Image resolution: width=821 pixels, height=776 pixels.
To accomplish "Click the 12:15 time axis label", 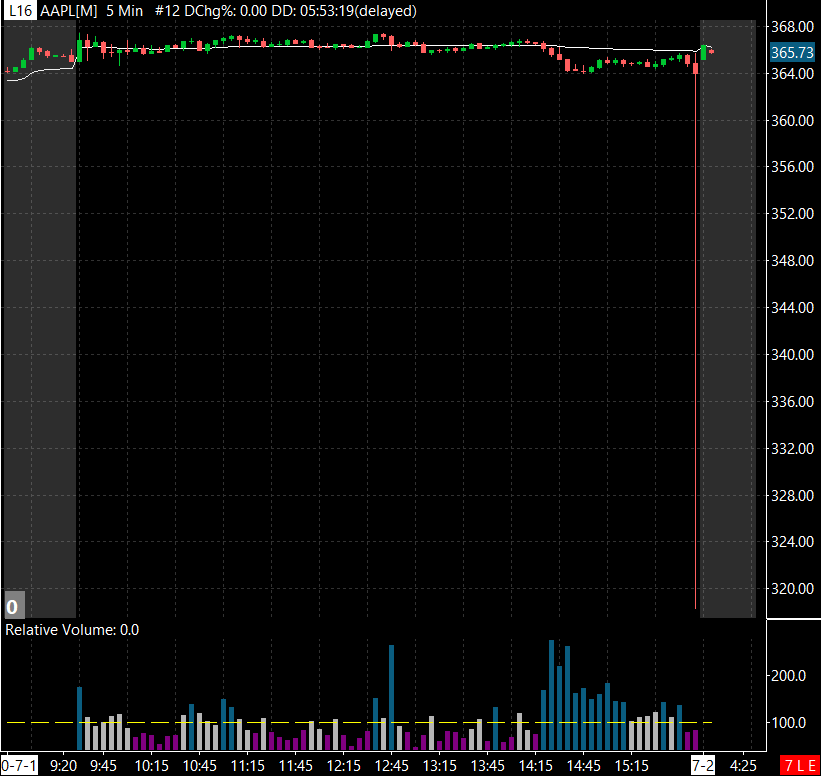I will pyautogui.click(x=344, y=766).
